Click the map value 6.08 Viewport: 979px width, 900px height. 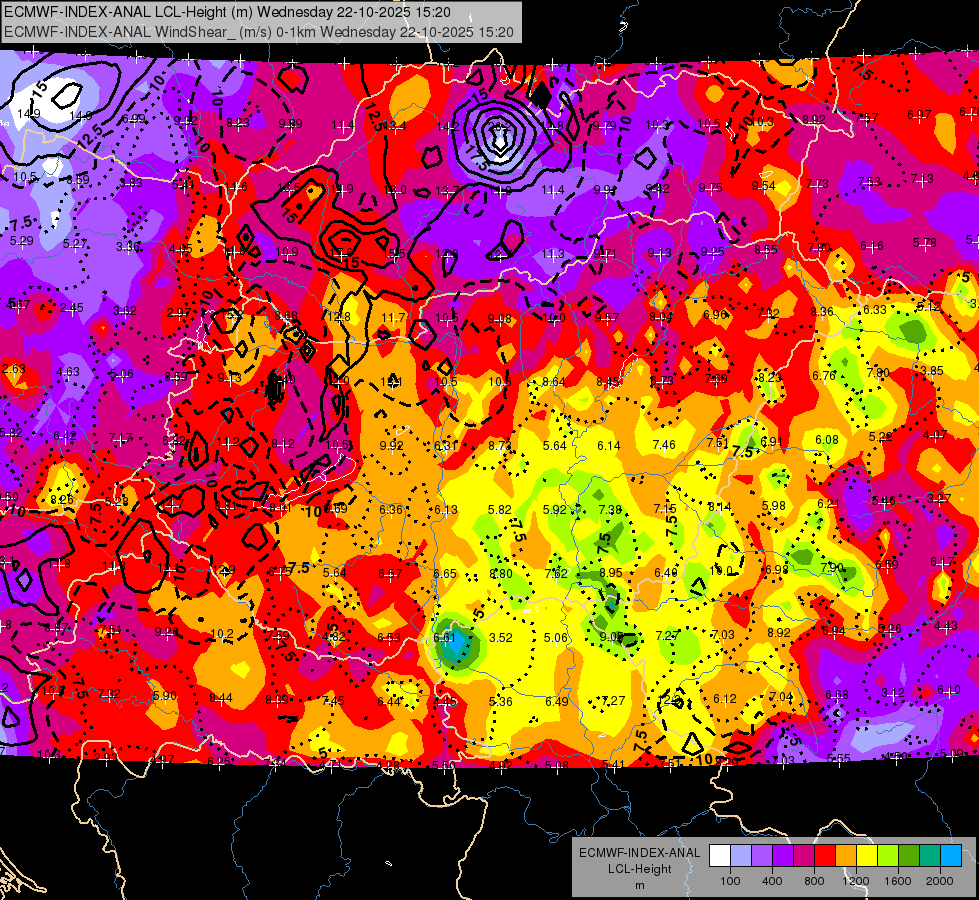coord(827,440)
